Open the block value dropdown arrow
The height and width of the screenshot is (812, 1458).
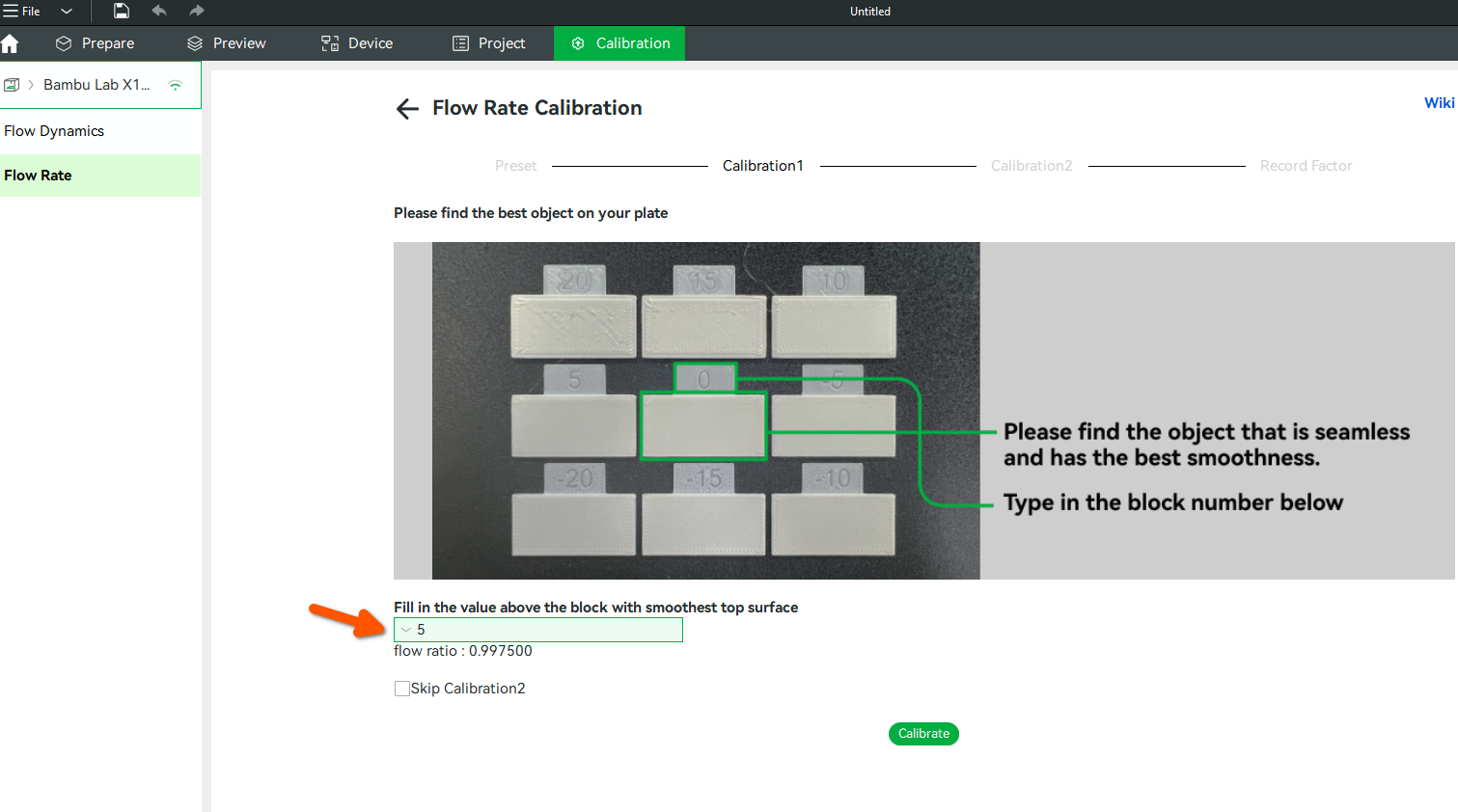(x=406, y=630)
